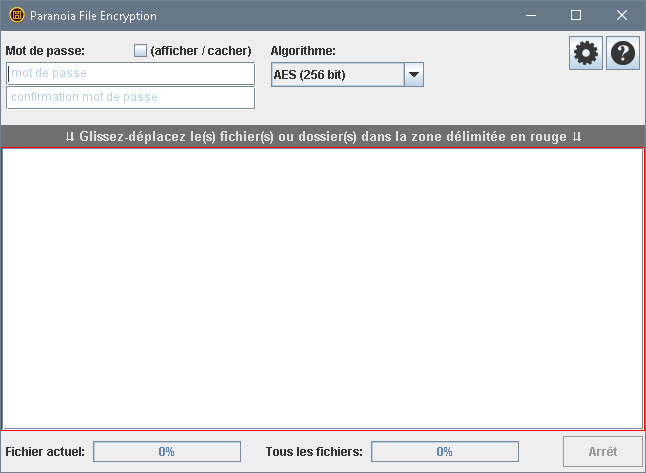Image resolution: width=646 pixels, height=473 pixels.
Task: Open settings with the gear icon
Action: point(586,53)
